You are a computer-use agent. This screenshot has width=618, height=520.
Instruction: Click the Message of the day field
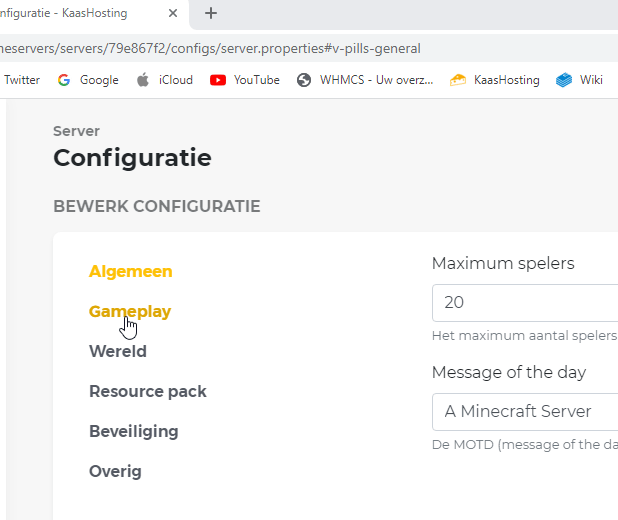pyautogui.click(x=525, y=411)
